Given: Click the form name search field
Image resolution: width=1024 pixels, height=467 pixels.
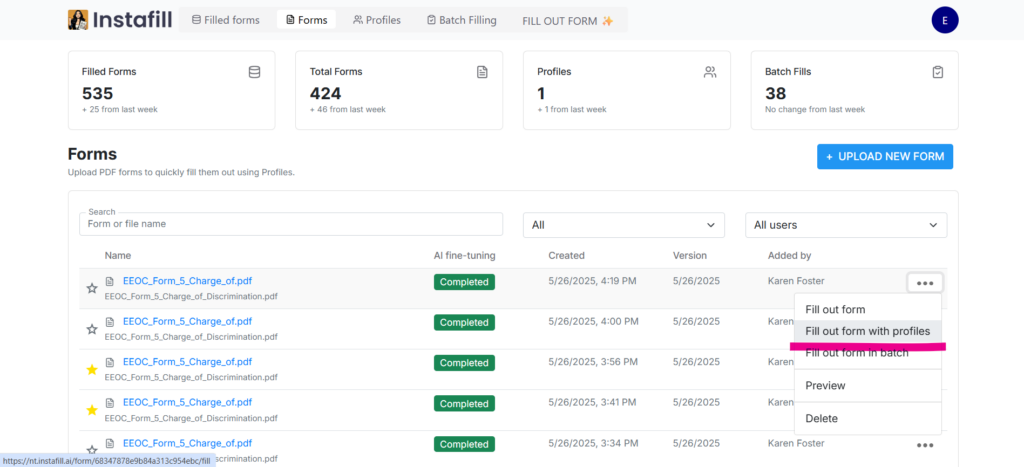Looking at the screenshot, I should coord(291,224).
